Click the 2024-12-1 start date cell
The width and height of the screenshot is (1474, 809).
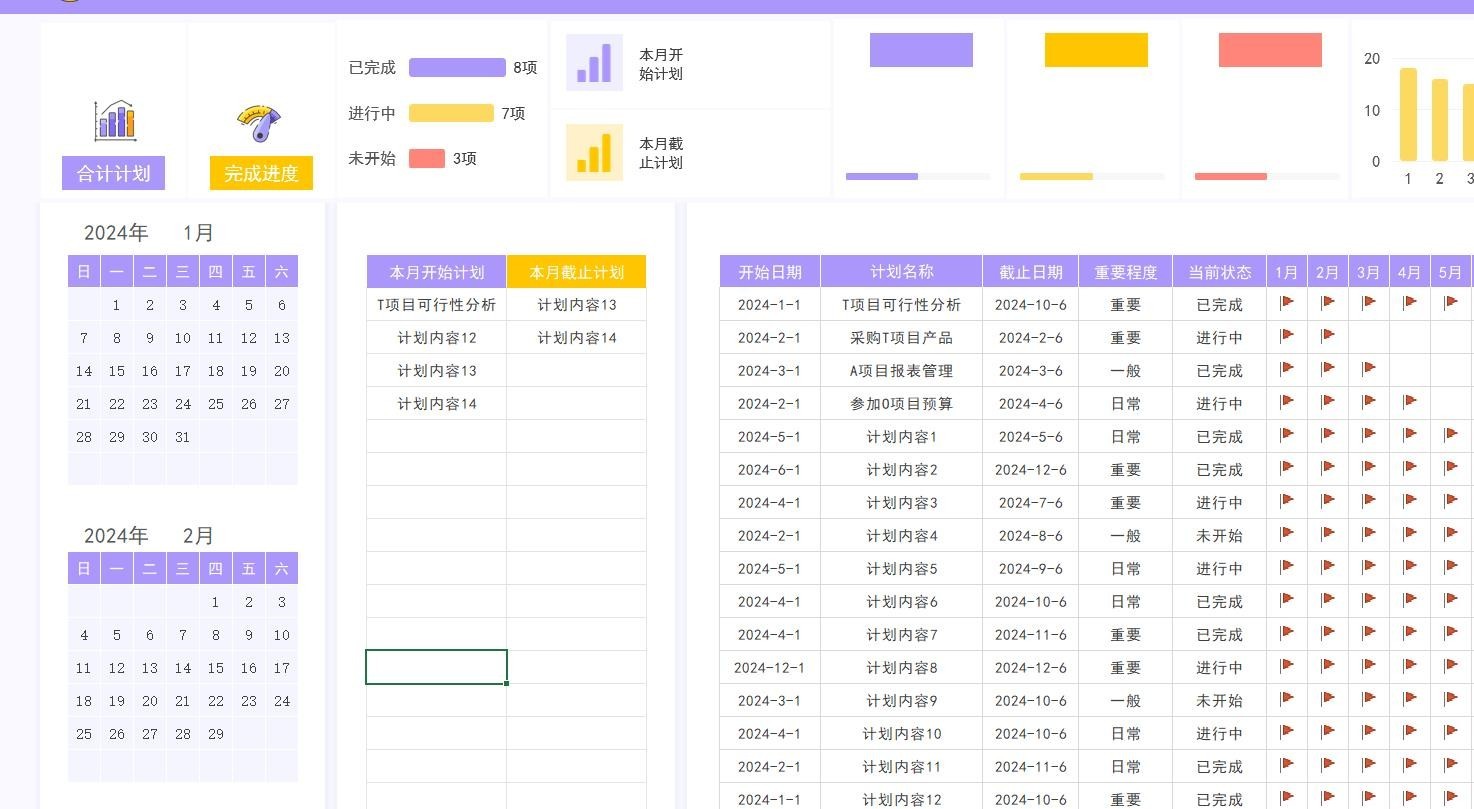tap(770, 668)
